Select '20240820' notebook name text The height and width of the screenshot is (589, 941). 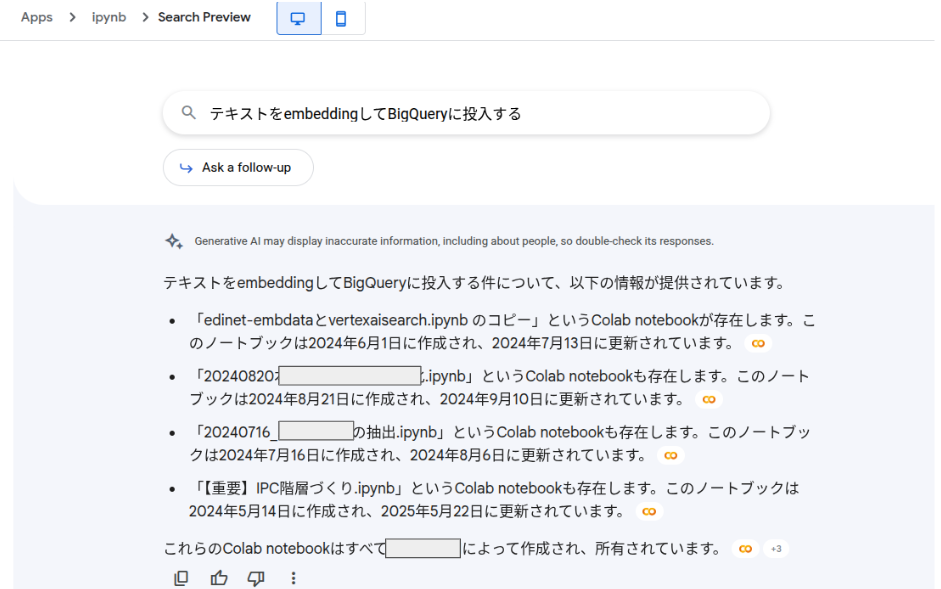coord(239,376)
